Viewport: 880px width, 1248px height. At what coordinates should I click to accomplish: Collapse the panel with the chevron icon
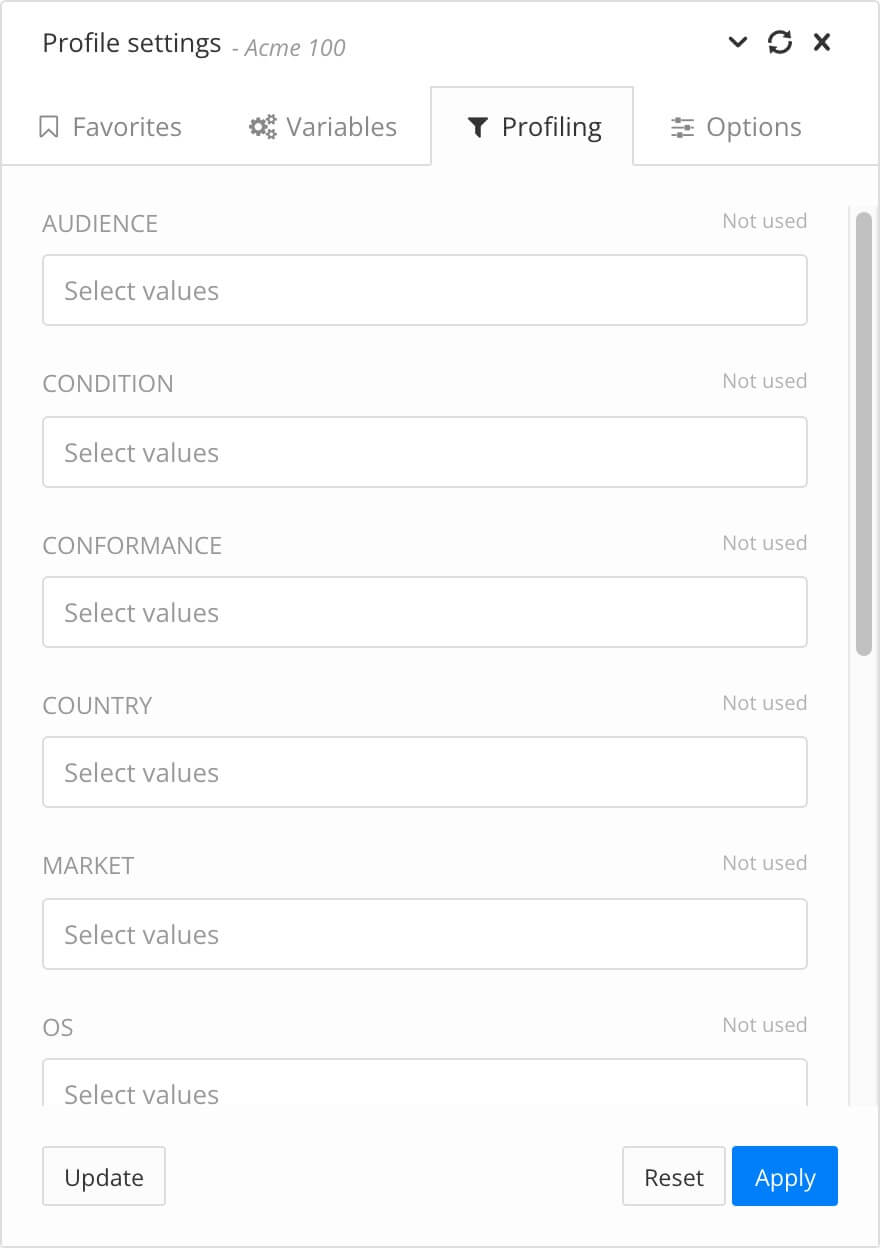click(x=738, y=44)
